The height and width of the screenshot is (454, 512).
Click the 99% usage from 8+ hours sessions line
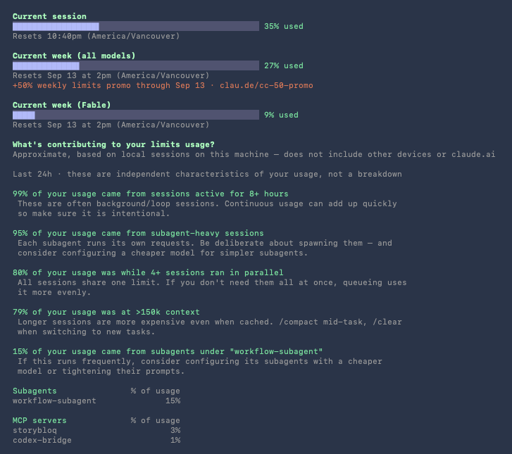pos(150,194)
